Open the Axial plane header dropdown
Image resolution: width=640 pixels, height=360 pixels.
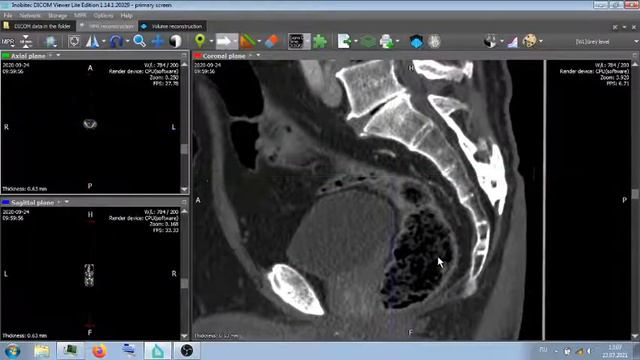tap(58, 55)
